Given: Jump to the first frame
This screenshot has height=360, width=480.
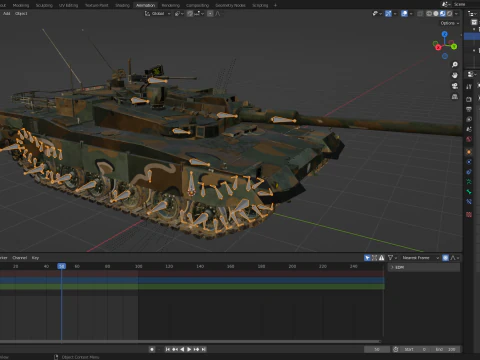Looking at the screenshot, I should [168, 349].
